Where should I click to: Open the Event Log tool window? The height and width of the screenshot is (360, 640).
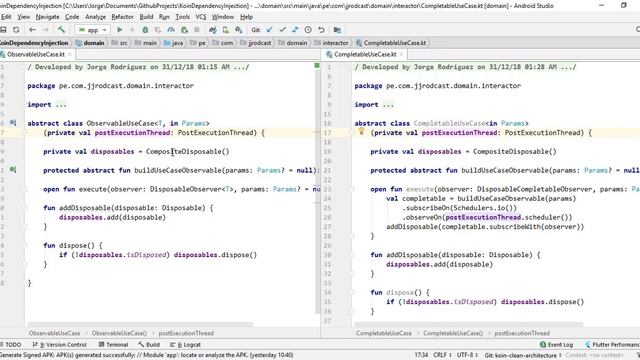[x=556, y=344]
